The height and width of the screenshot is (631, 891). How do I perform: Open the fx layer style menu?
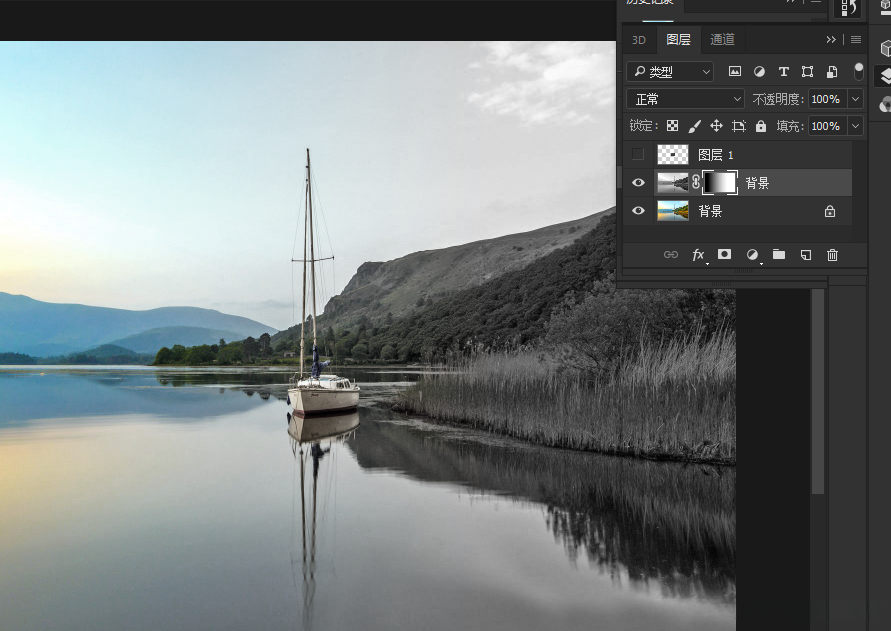pyautogui.click(x=698, y=255)
